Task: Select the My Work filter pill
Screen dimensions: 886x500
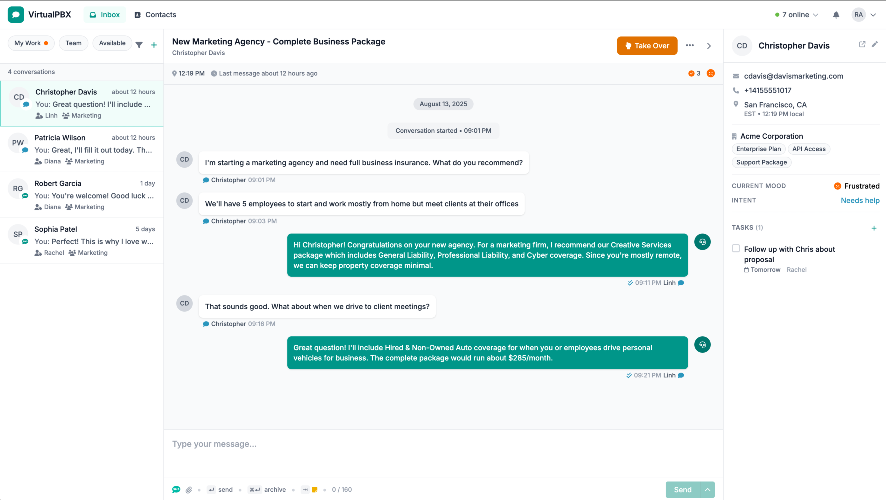Action: [x=31, y=43]
